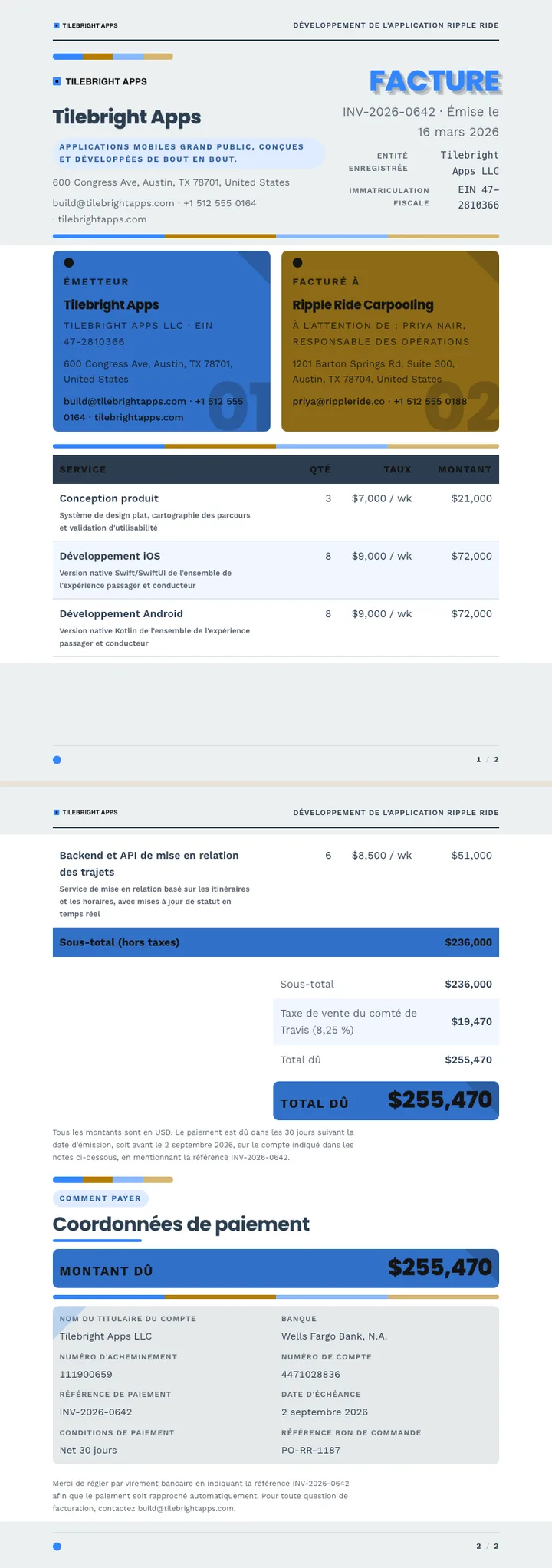
Task: Click the account number 4471028836
Action: (x=310, y=1374)
